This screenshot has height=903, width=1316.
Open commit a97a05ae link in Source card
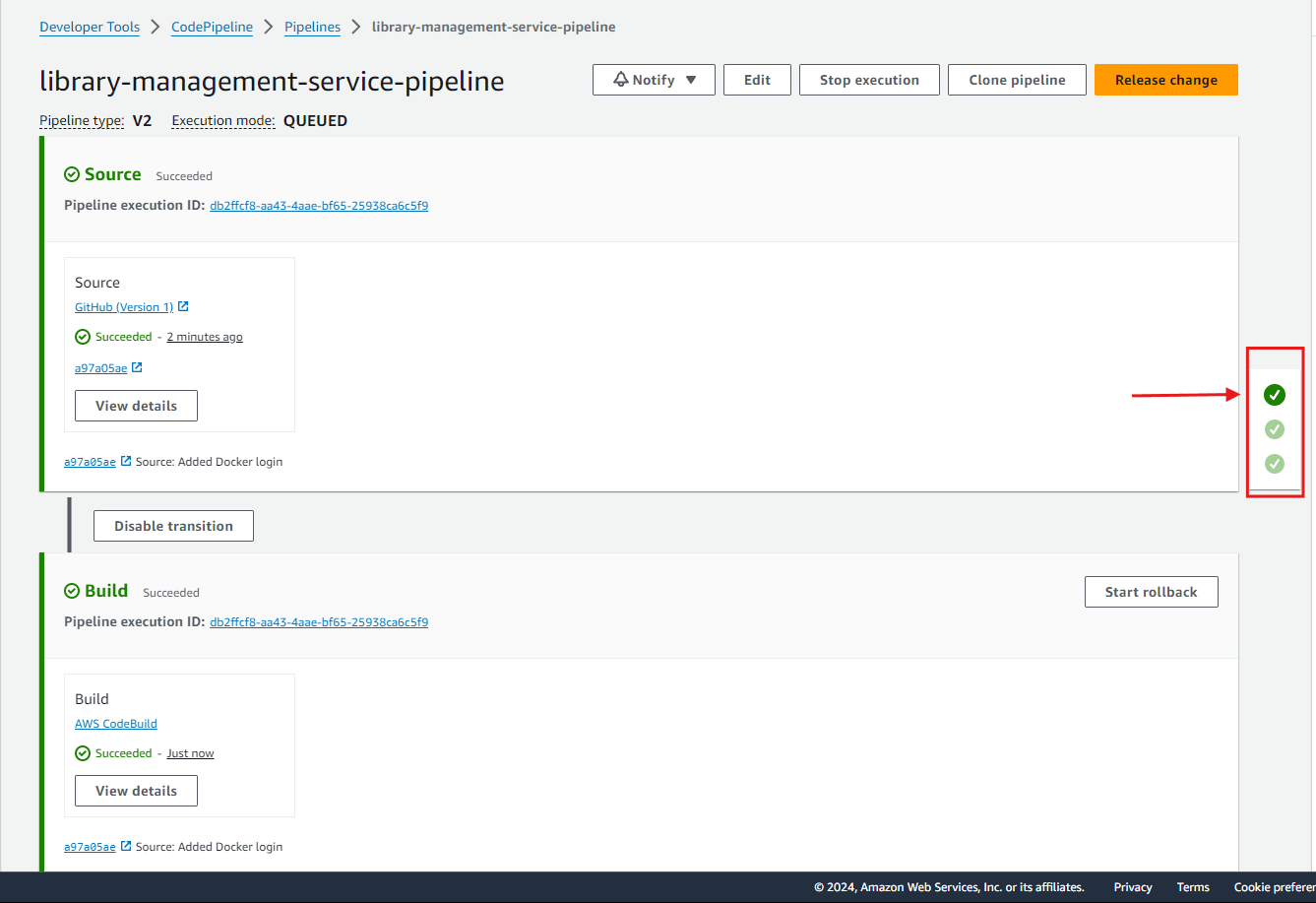(x=100, y=368)
